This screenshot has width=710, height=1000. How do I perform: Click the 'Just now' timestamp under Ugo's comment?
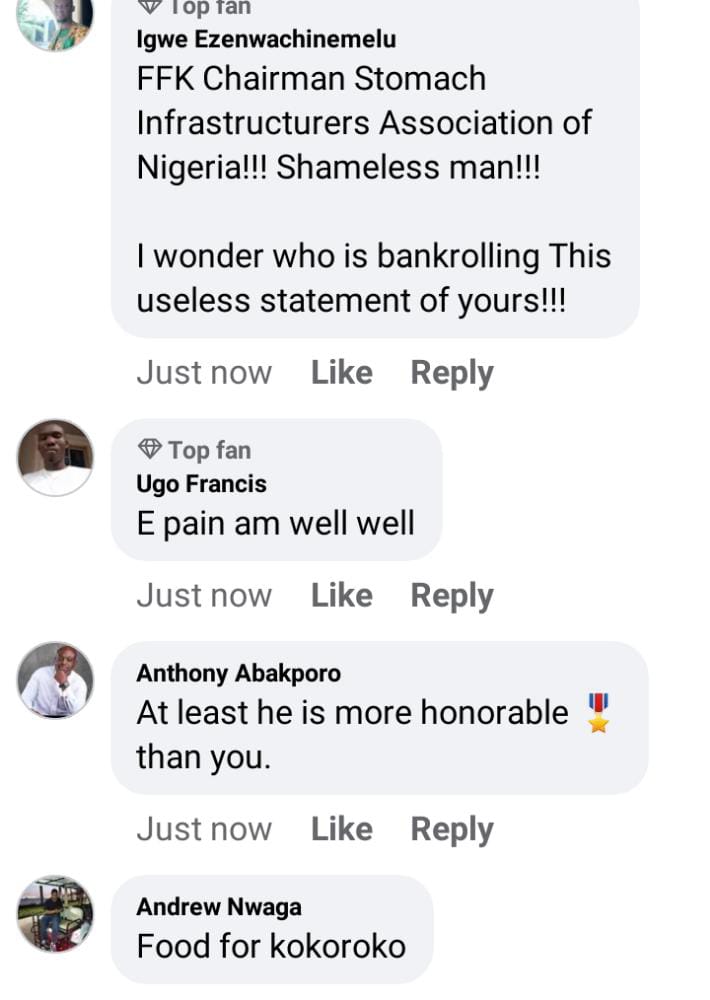click(204, 596)
